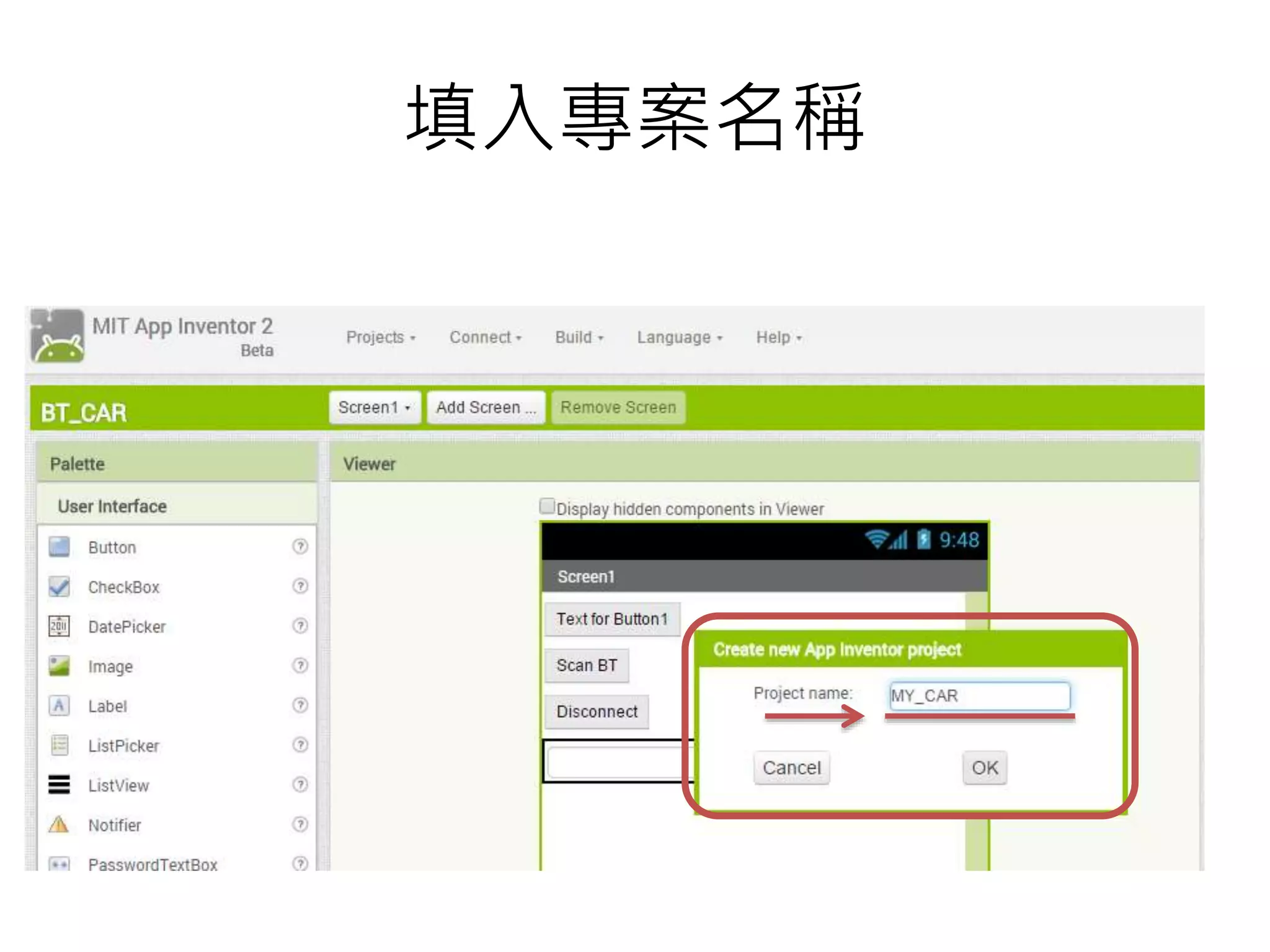Click the DatePicker palette label
Screen dimensions: 1270x952
click(127, 627)
